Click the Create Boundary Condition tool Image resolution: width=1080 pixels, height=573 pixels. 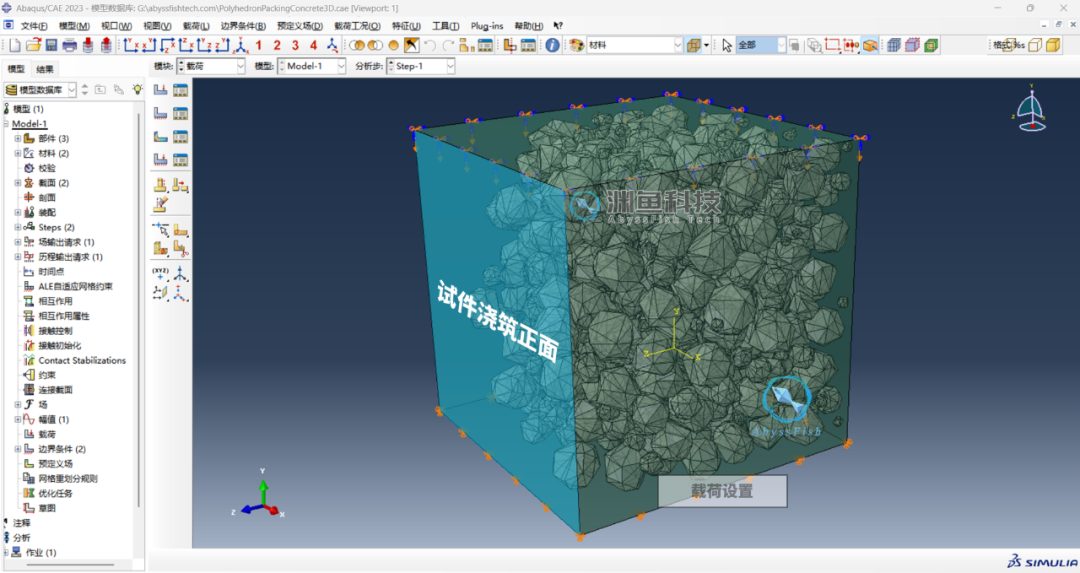(160, 114)
